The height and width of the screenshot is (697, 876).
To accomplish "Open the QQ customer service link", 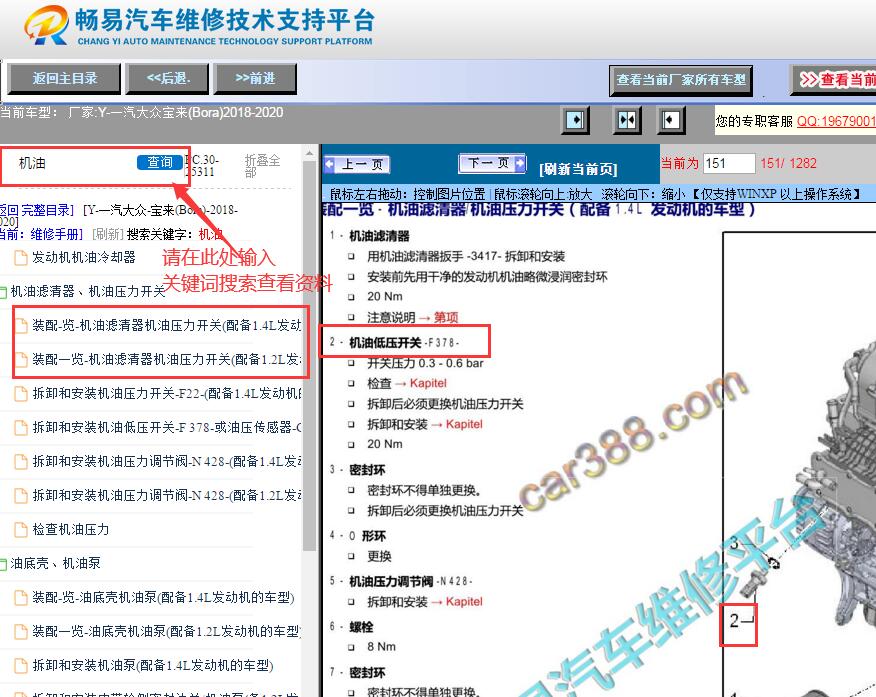I will pos(836,121).
